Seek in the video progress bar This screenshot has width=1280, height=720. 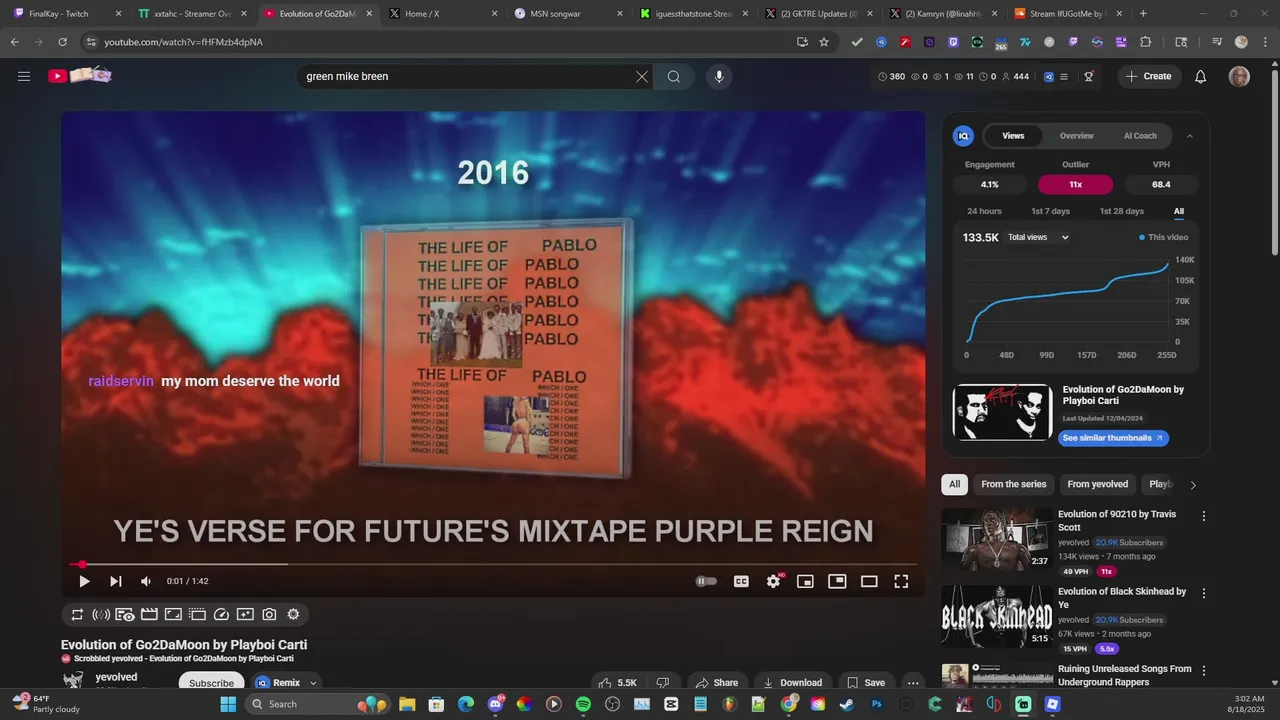(x=493, y=564)
